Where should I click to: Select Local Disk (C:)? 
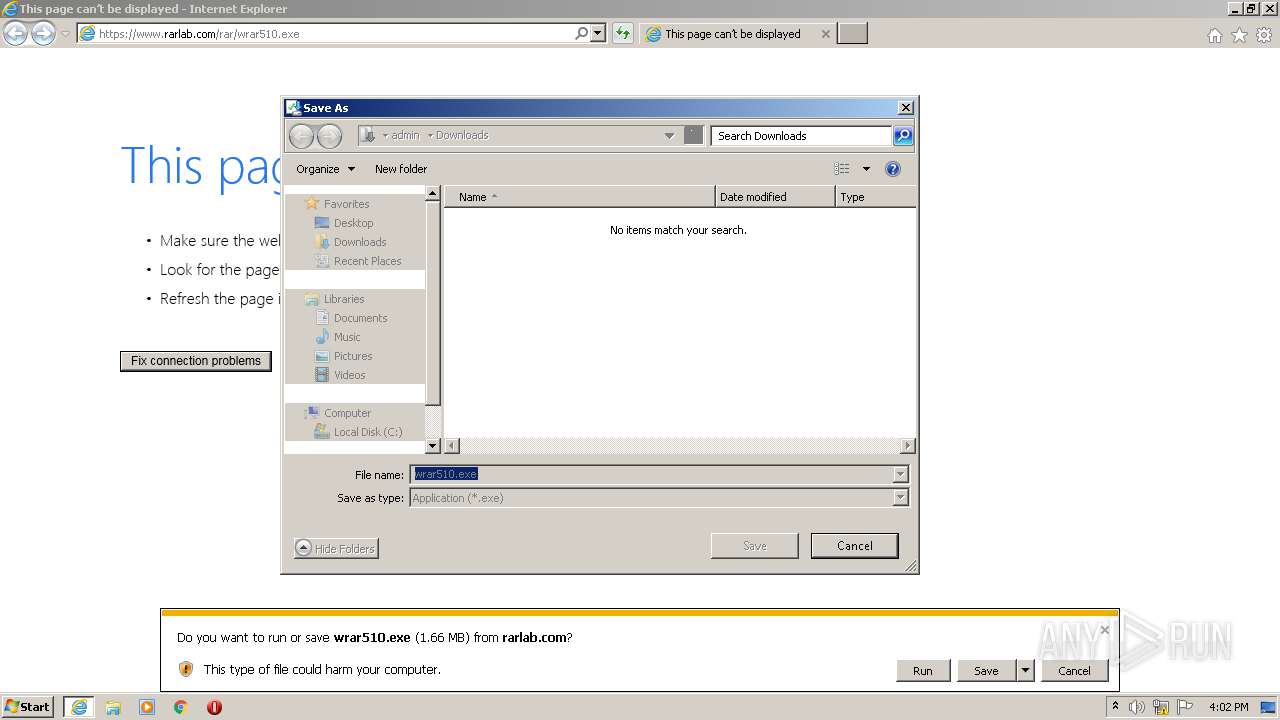pyautogui.click(x=368, y=432)
